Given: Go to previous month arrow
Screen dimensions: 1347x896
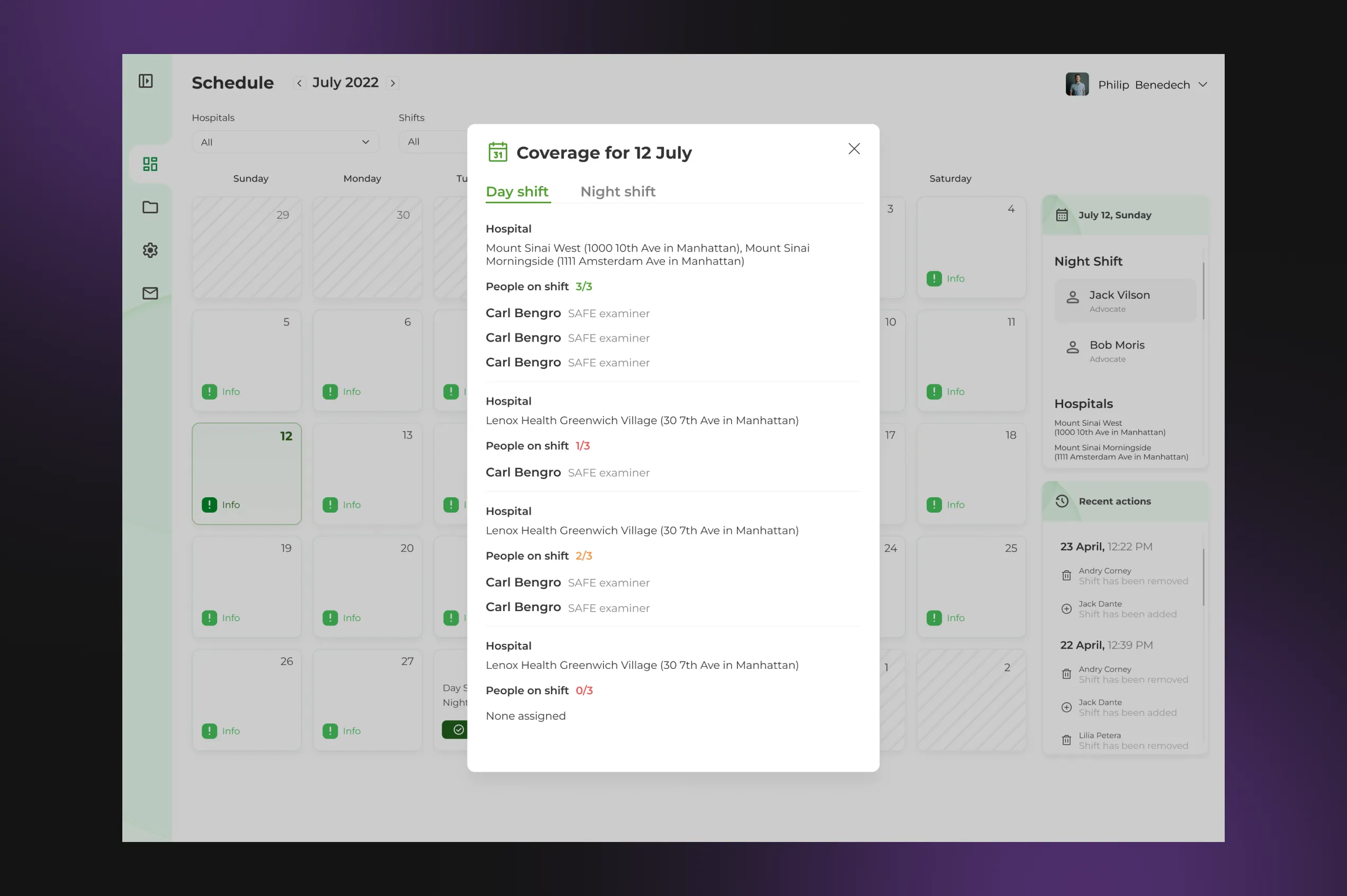Looking at the screenshot, I should coord(299,84).
